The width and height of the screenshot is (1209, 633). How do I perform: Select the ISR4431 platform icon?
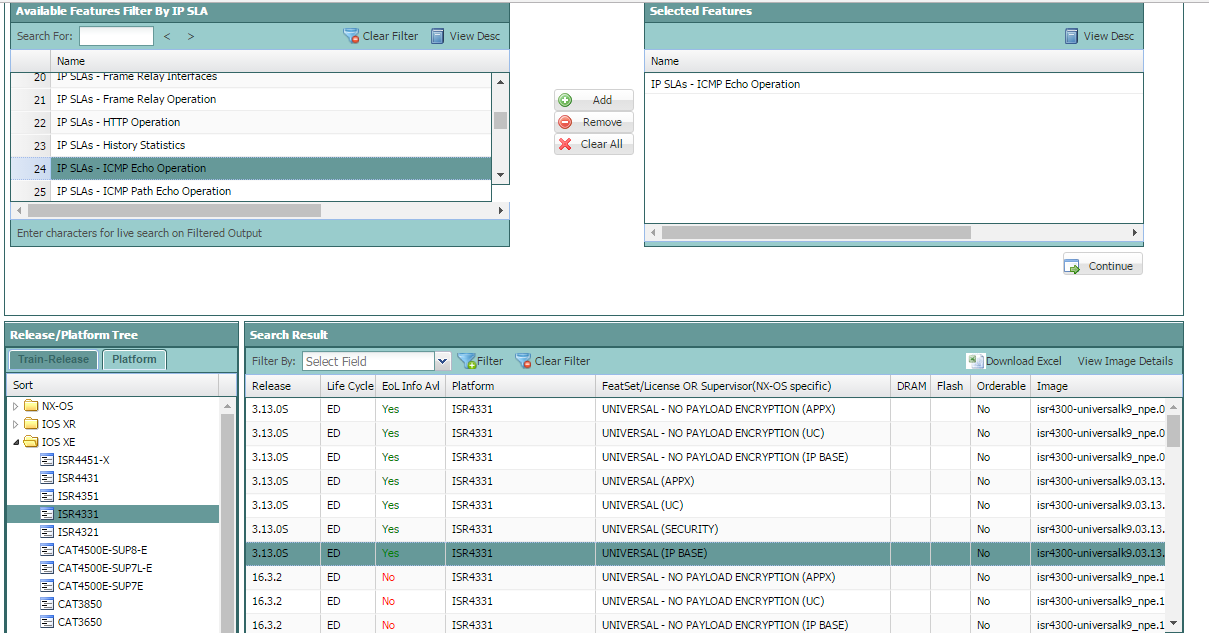tap(47, 478)
